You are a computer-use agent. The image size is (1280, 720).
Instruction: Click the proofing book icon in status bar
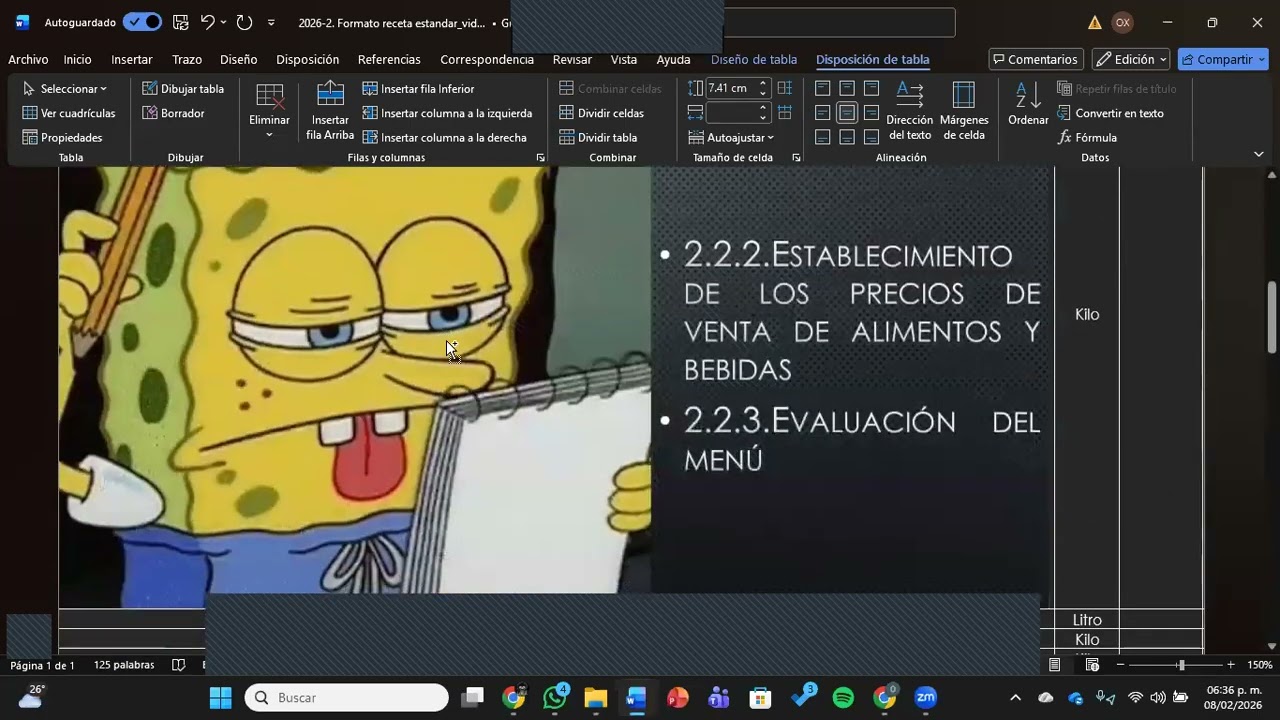pyautogui.click(x=178, y=665)
